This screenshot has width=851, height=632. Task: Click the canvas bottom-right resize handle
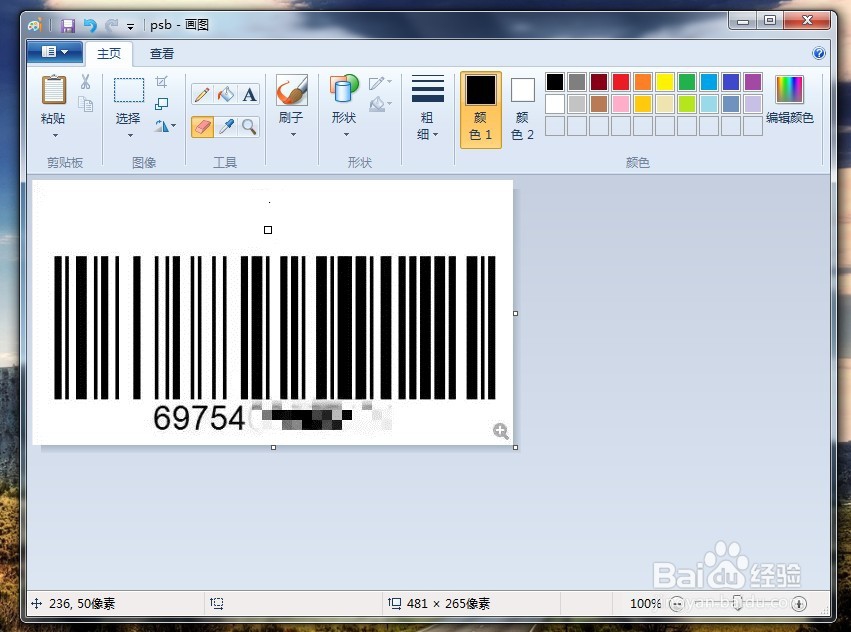click(x=515, y=447)
